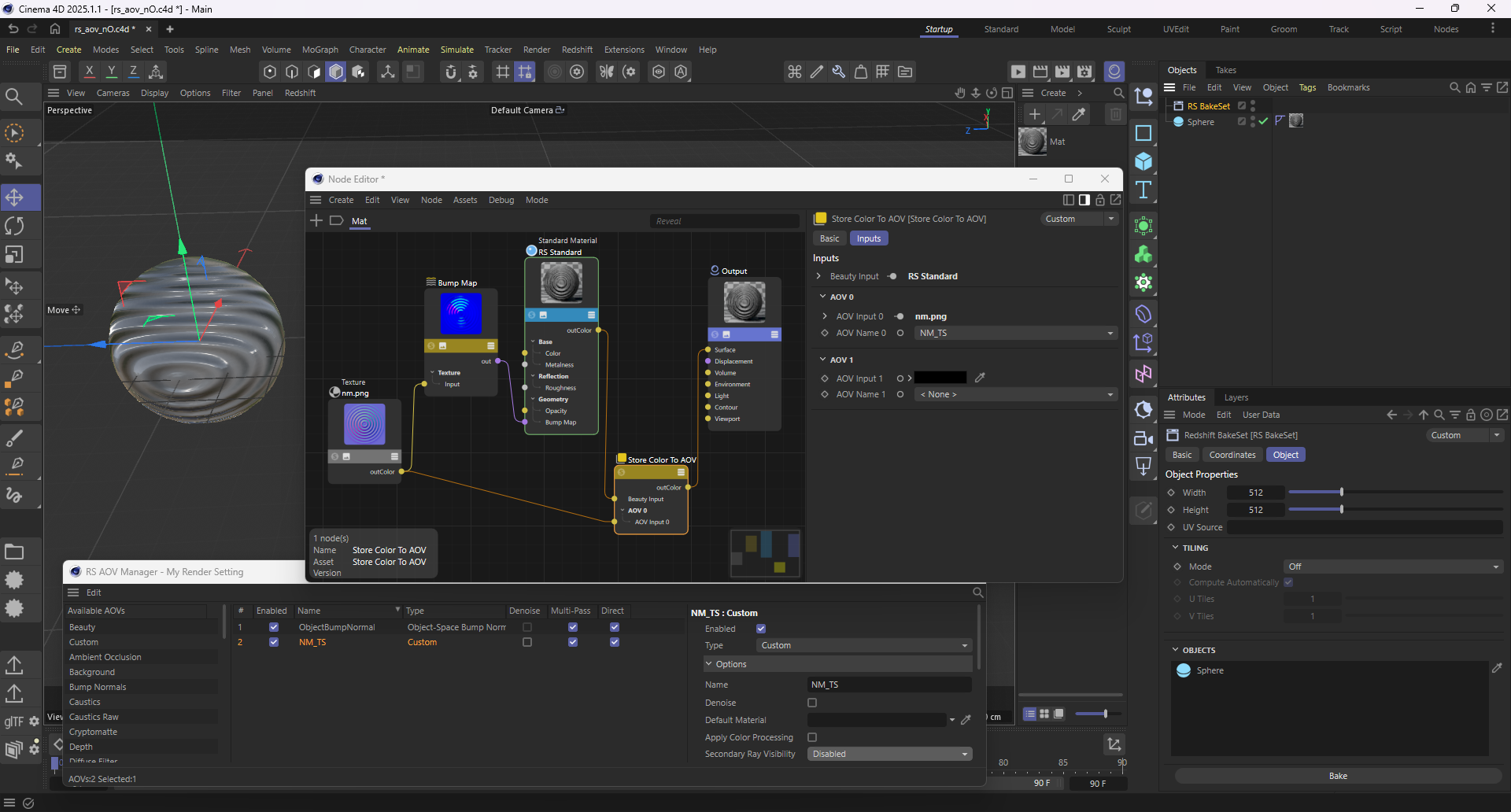The image size is (1511, 812).
Task: Toggle Multi-Pass checkbox for NM_TS row
Action: point(573,642)
